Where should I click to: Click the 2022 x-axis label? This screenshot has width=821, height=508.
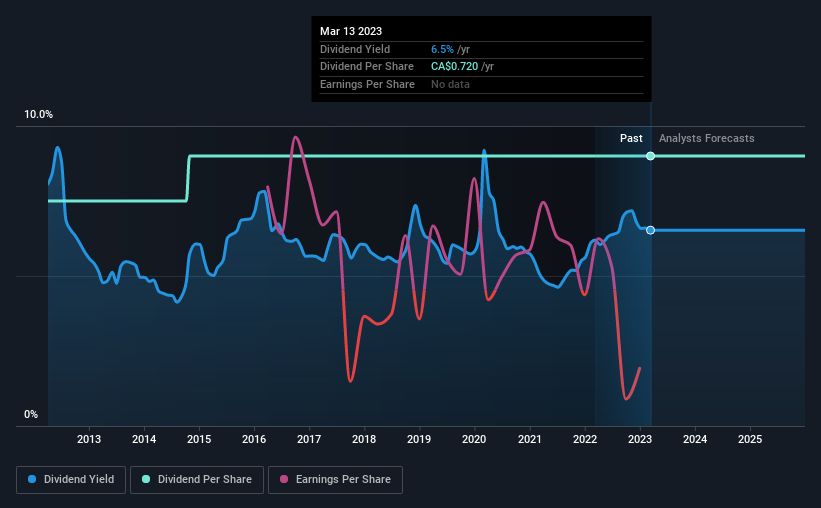(x=585, y=439)
